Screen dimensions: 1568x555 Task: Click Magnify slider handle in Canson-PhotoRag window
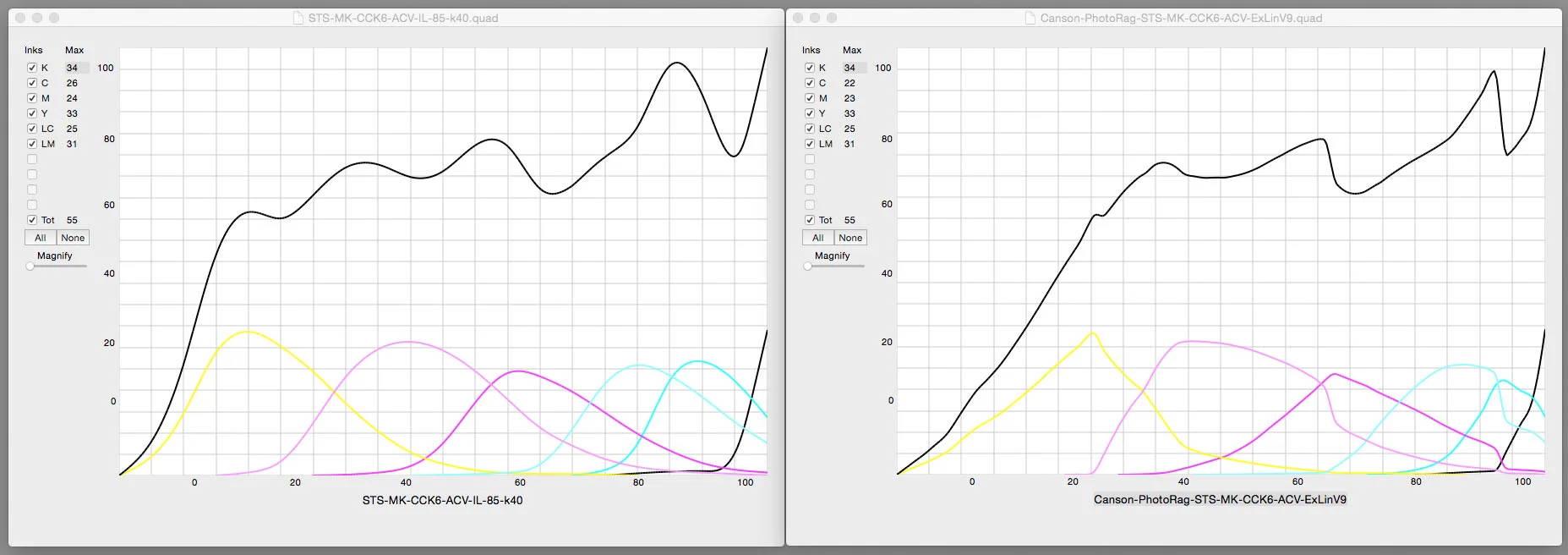808,267
